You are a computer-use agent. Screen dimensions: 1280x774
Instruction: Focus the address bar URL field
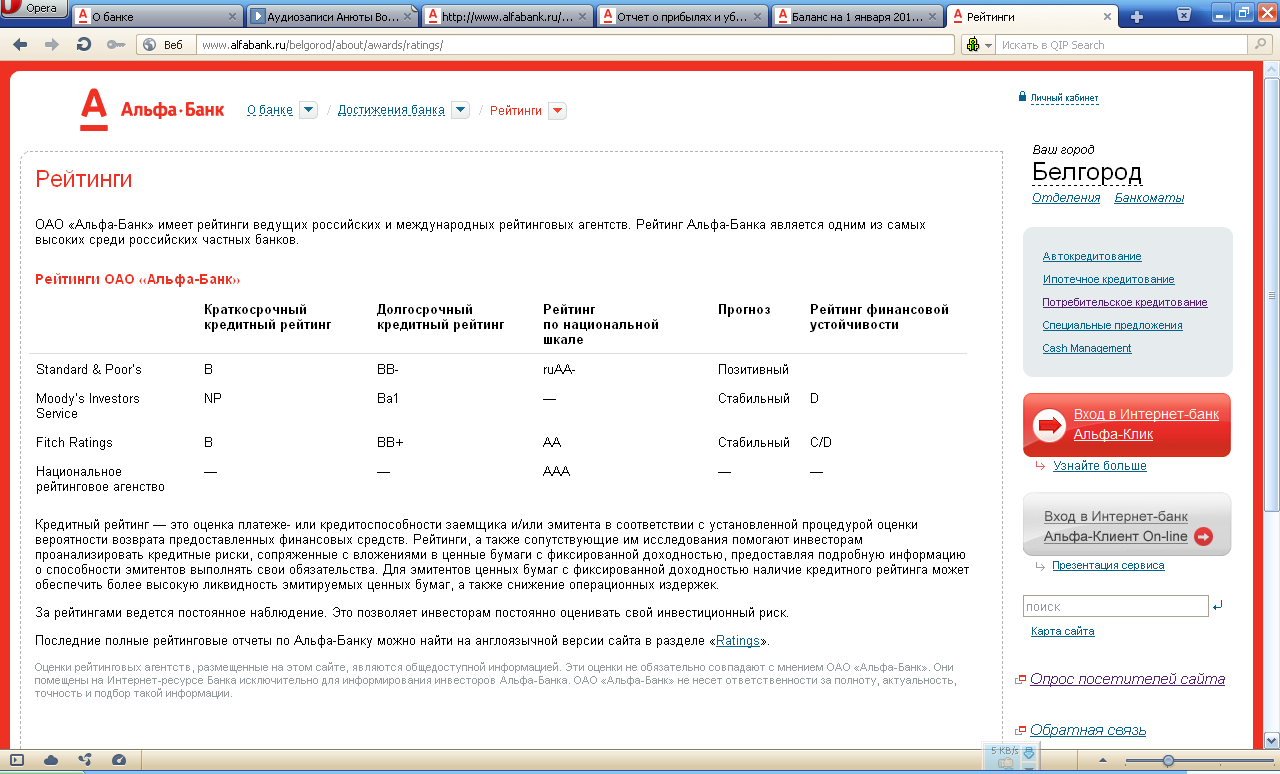point(575,45)
